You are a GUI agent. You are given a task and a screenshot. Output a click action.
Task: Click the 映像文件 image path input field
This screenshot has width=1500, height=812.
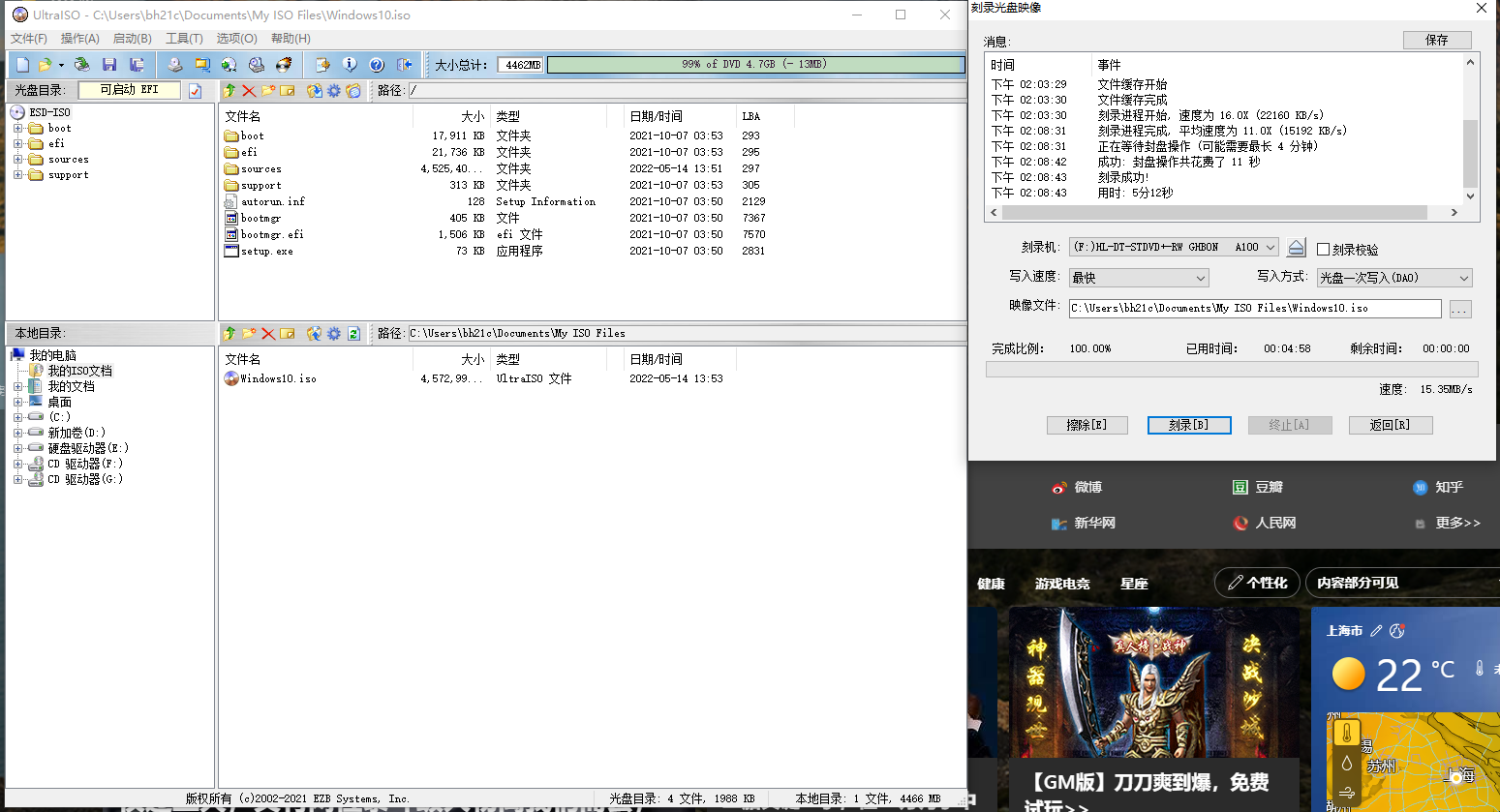click(1255, 308)
